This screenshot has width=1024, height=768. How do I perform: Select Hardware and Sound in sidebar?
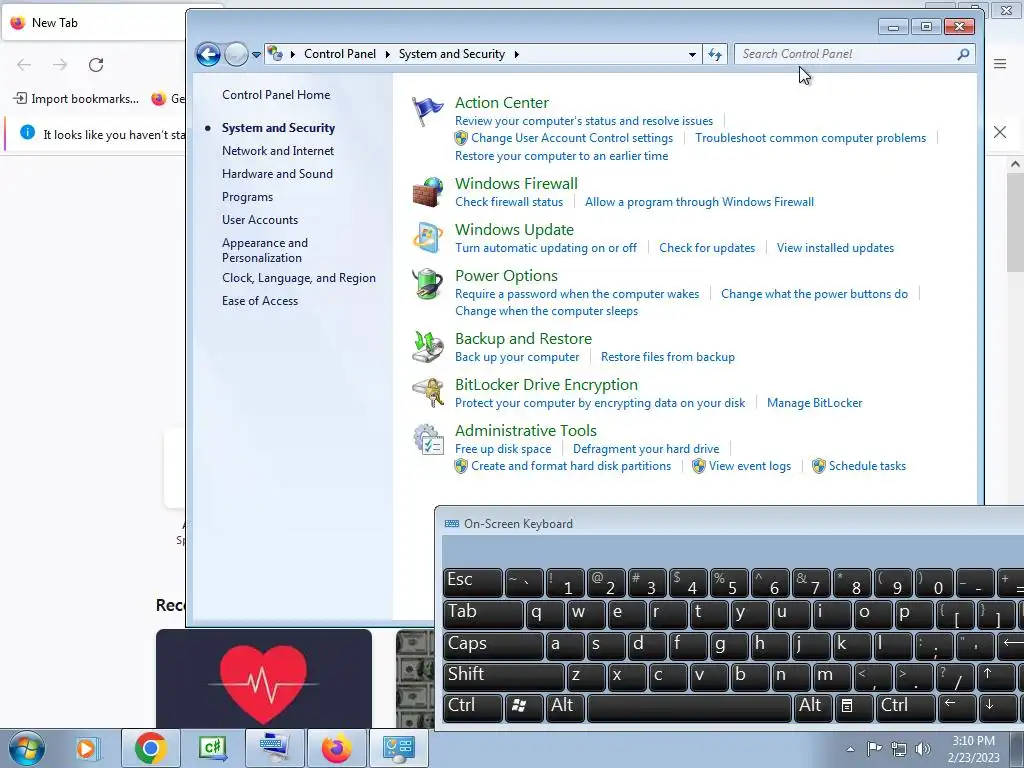(x=277, y=174)
